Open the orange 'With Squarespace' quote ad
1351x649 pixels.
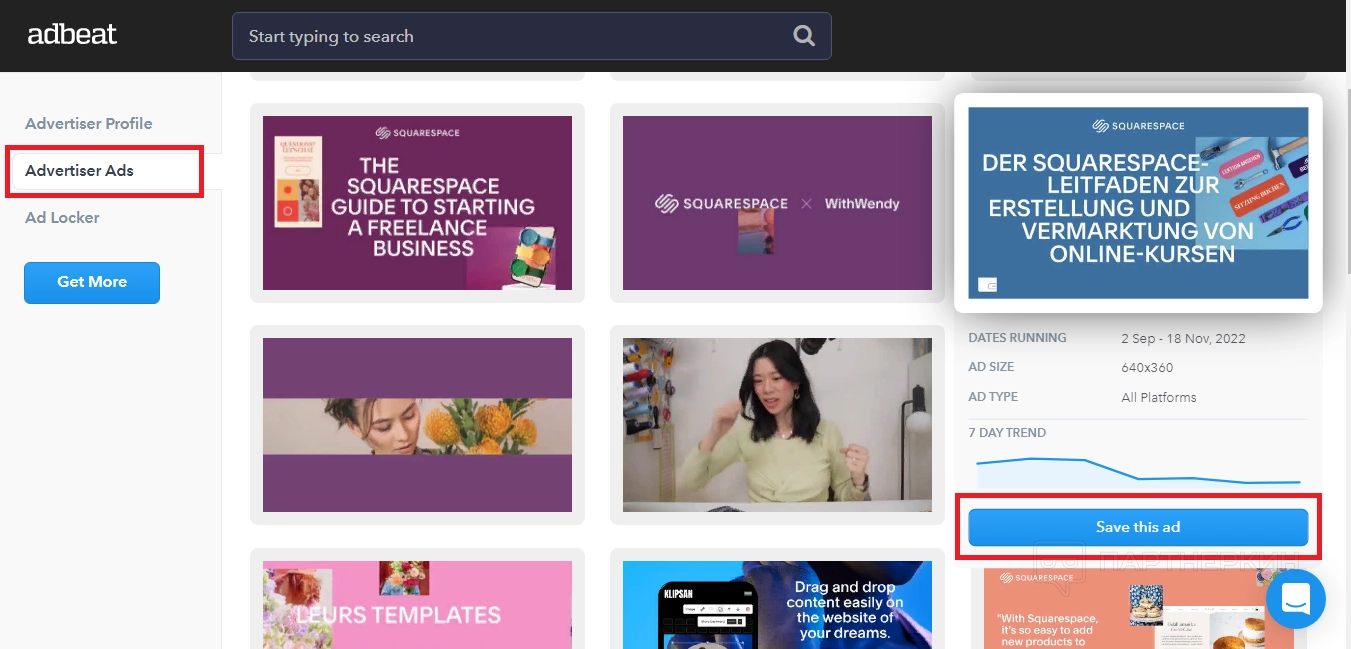pos(1138,610)
